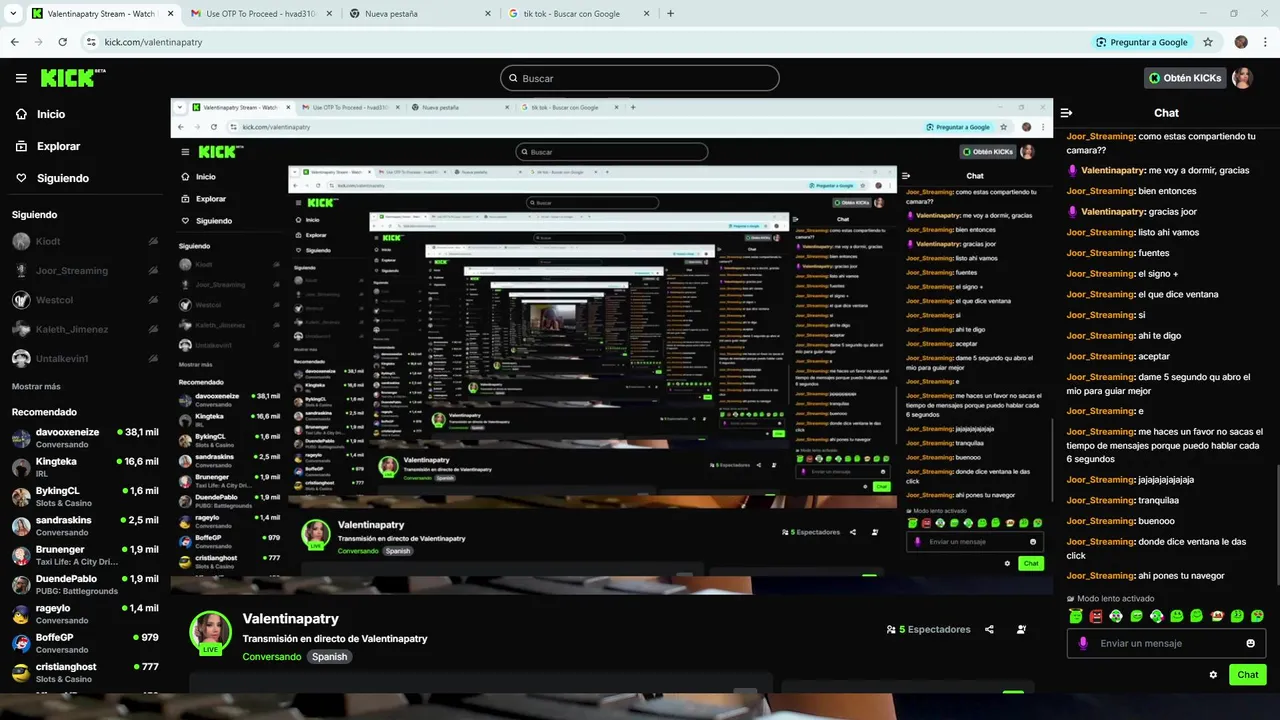This screenshot has height=720, width=1280.
Task: Click Modo lento activado notice above the emotes
Action: click(x=1110, y=599)
